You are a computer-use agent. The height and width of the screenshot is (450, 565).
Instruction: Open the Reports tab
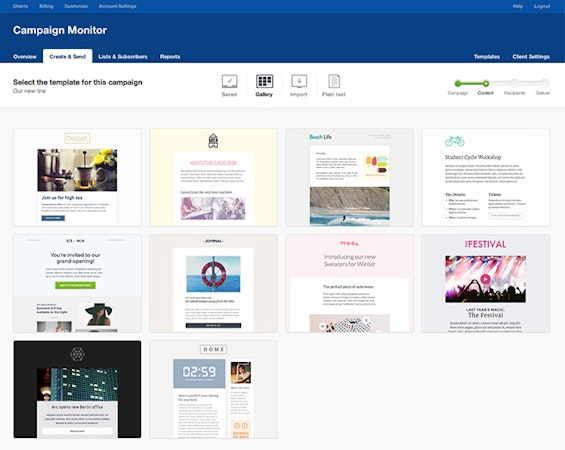point(170,57)
